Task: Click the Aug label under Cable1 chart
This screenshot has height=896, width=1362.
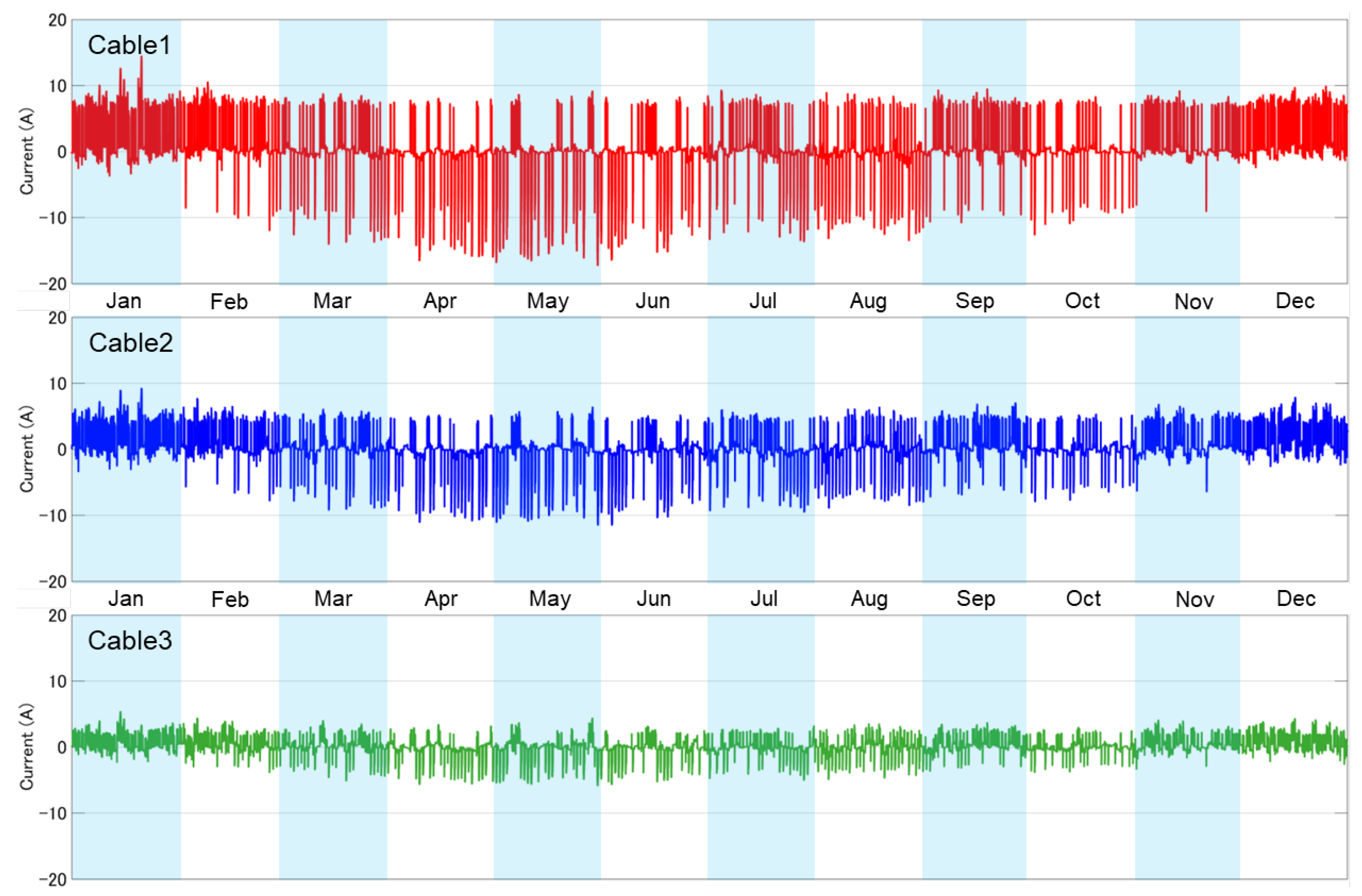Action: (x=868, y=301)
